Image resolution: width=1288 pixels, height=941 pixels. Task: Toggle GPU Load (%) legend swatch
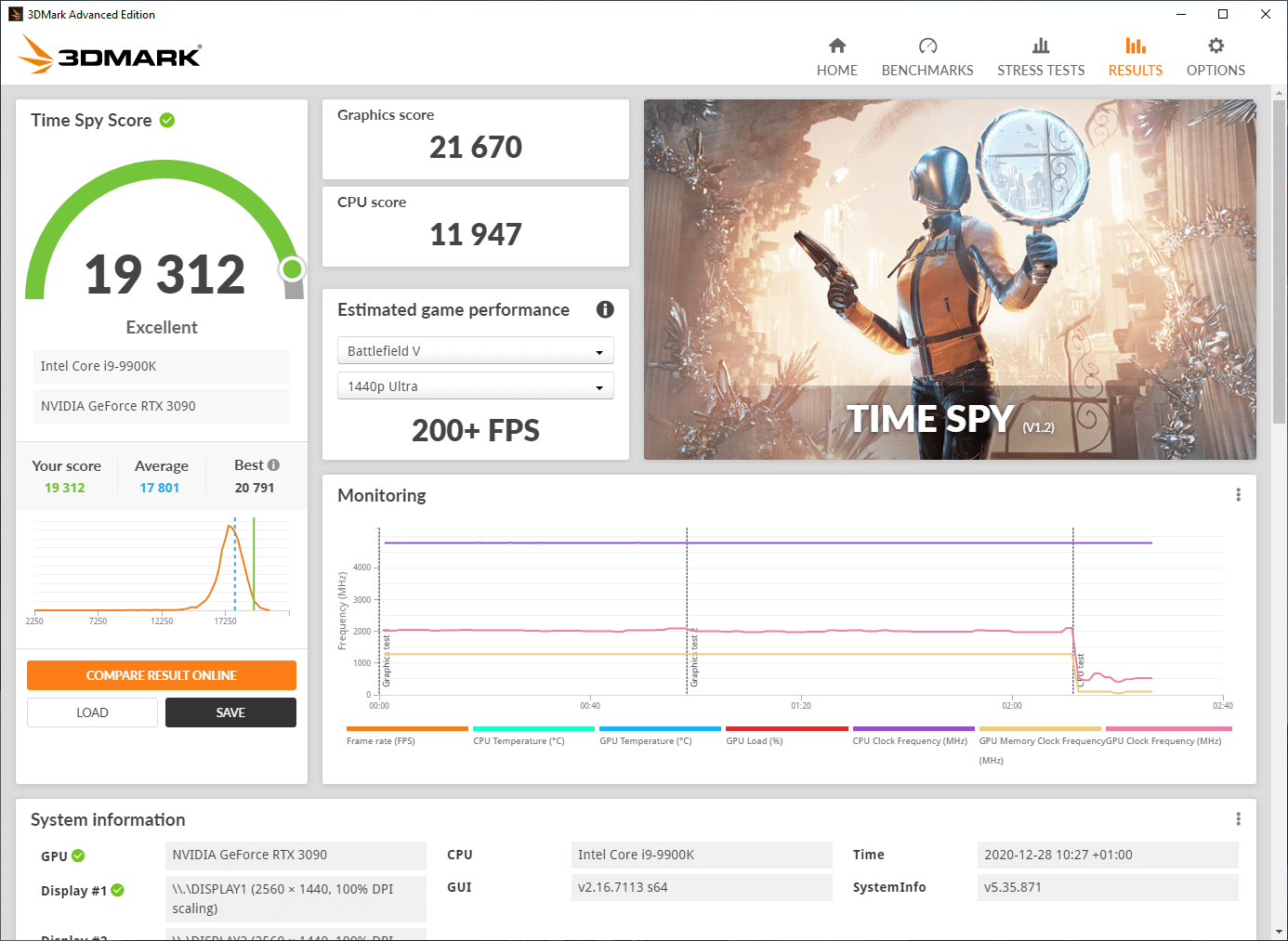point(786,729)
